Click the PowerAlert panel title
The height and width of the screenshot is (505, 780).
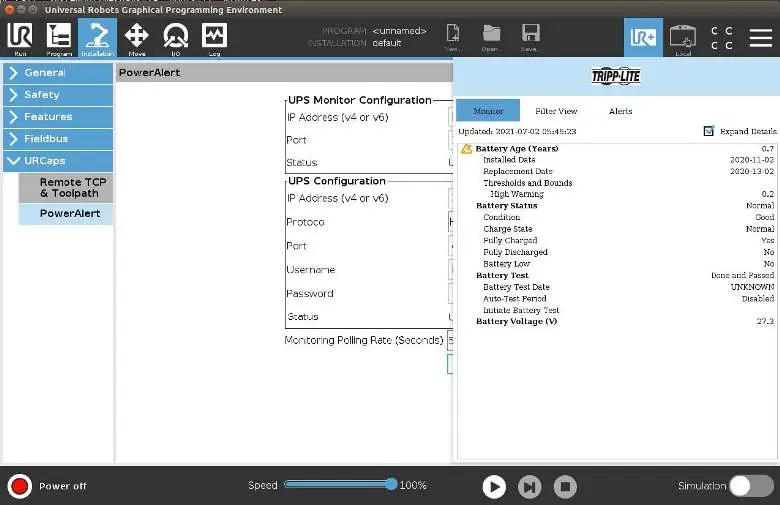pos(149,73)
